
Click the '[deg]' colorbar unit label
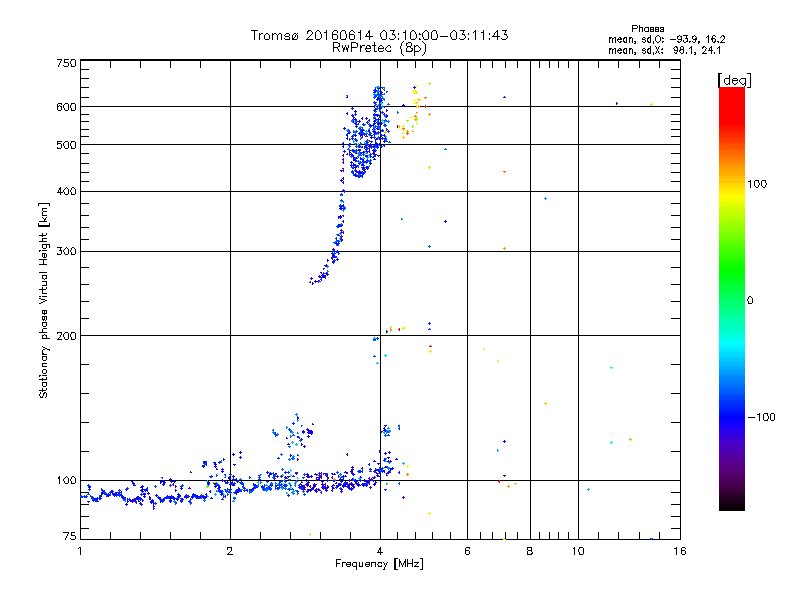tap(734, 80)
